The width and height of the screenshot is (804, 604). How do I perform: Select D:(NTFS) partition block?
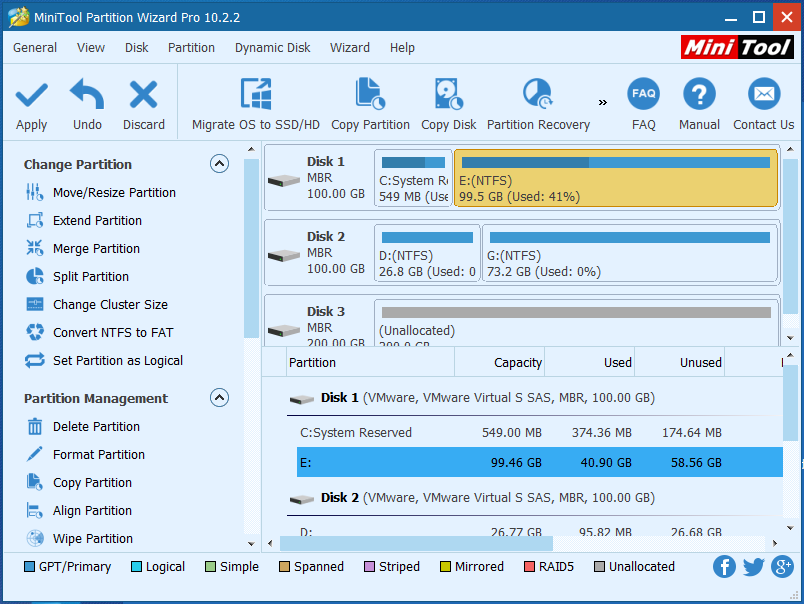point(427,253)
